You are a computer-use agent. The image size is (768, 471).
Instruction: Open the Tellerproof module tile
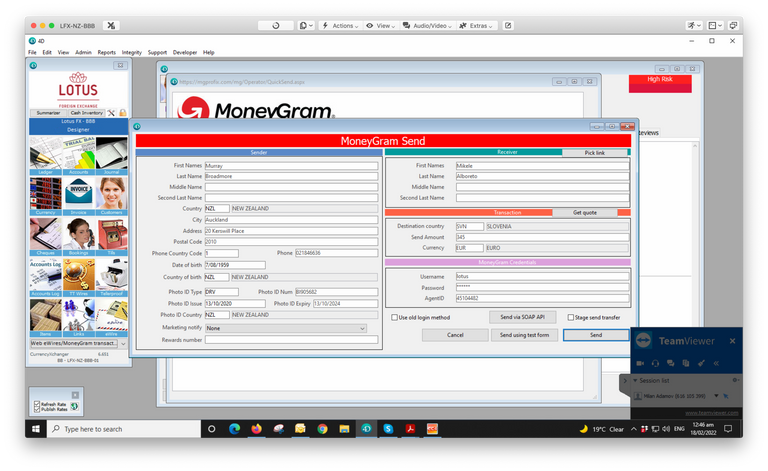click(112, 278)
